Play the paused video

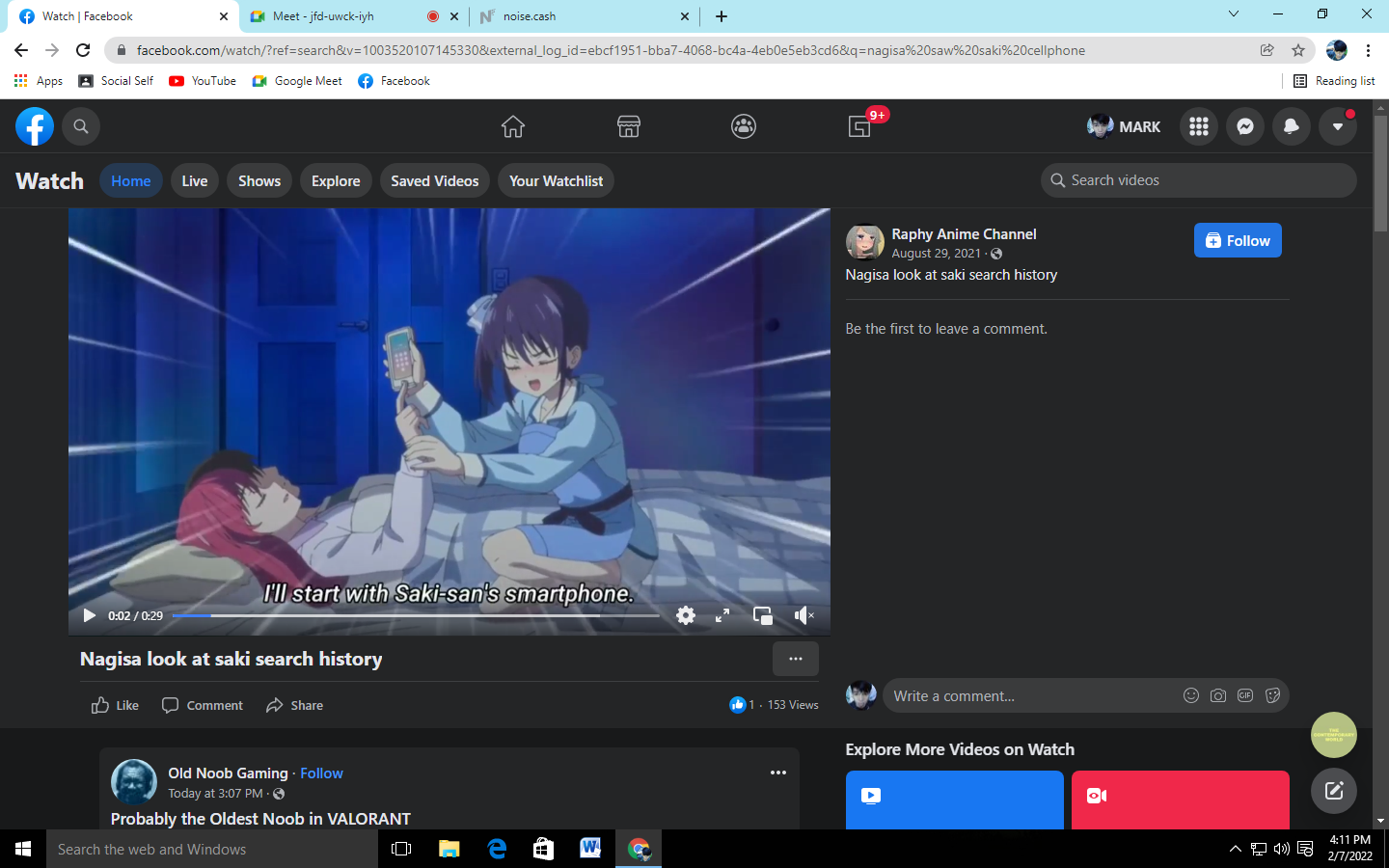pos(90,615)
